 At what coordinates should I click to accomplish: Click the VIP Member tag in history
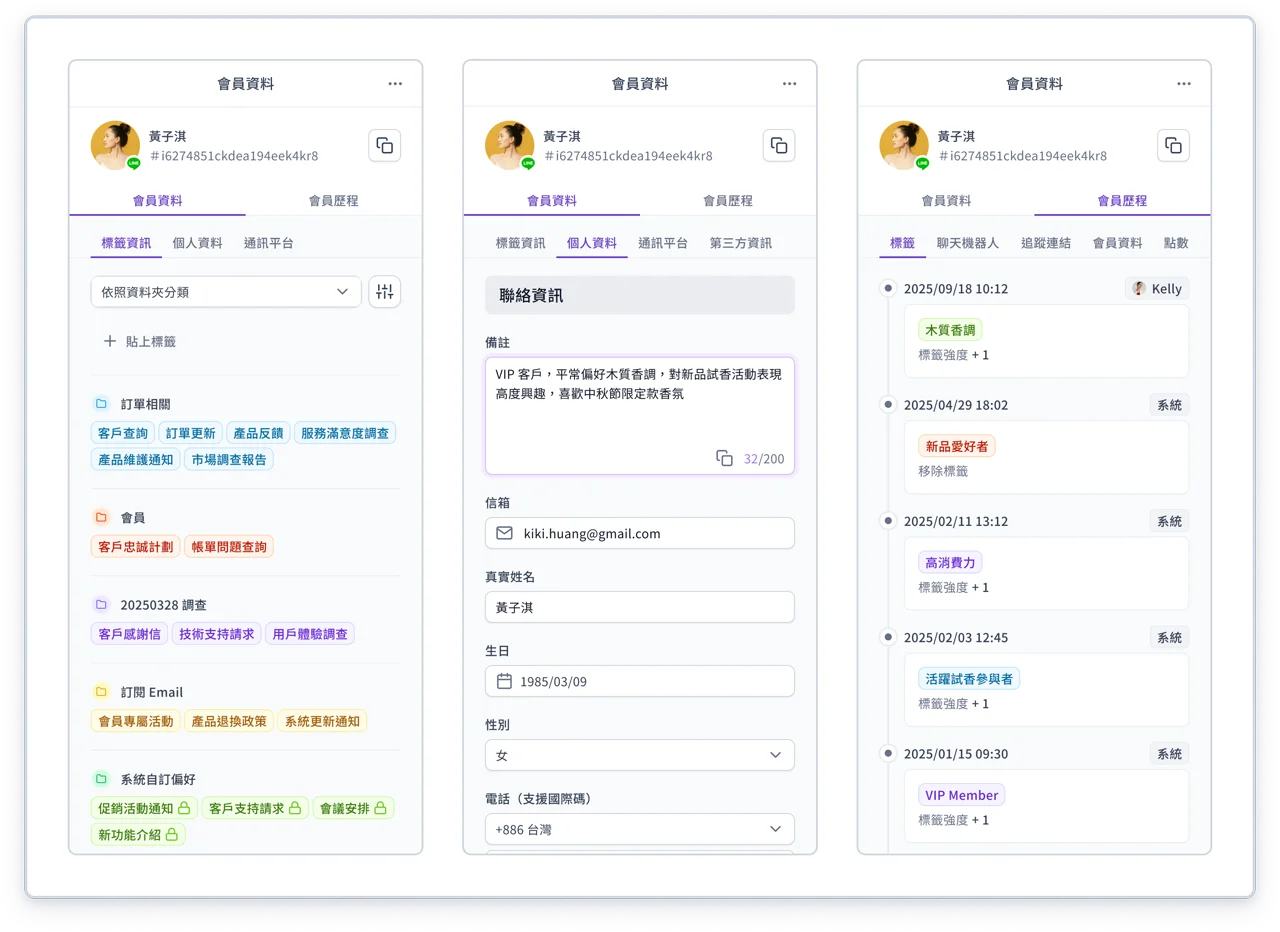pos(962,795)
